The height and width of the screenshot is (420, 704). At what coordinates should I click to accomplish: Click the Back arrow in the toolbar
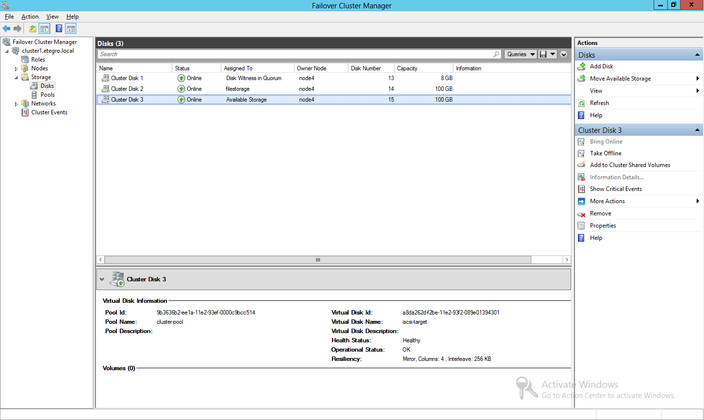click(x=7, y=28)
